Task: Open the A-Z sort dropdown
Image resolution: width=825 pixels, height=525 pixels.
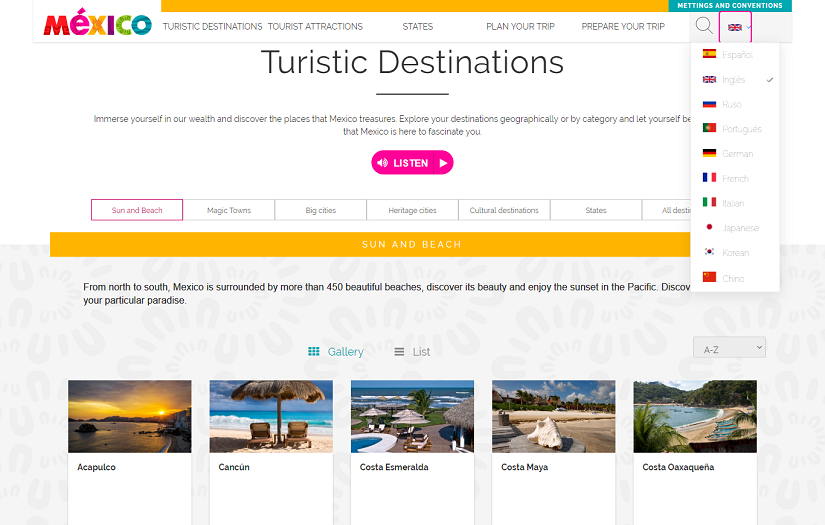Action: point(729,348)
